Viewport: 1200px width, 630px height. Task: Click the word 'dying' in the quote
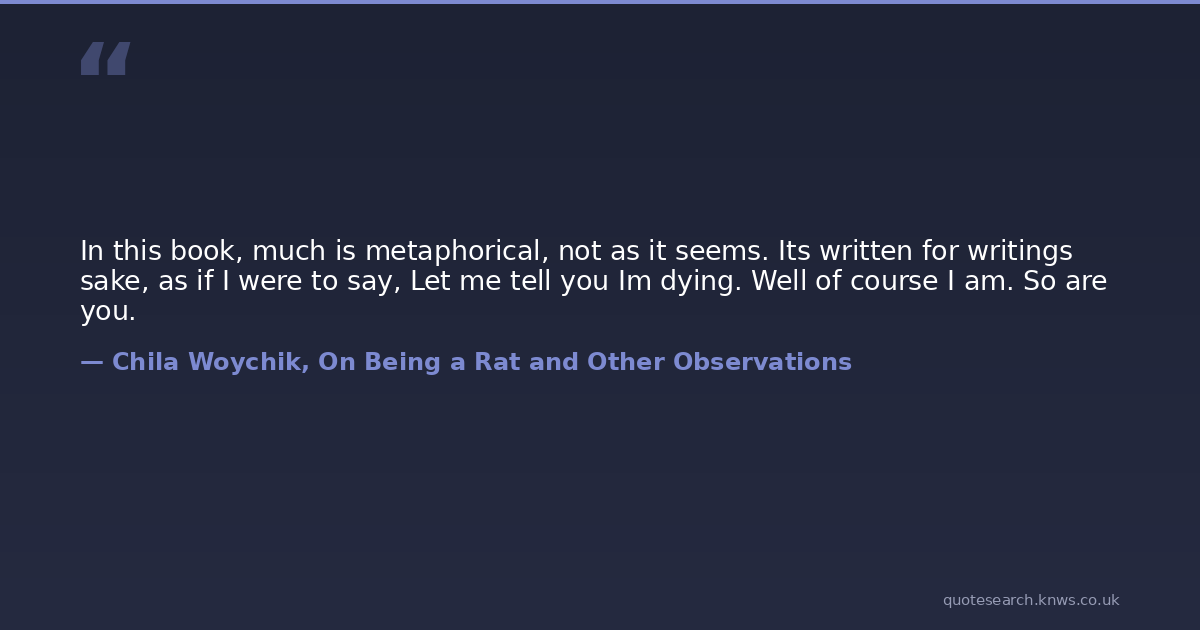point(700,281)
